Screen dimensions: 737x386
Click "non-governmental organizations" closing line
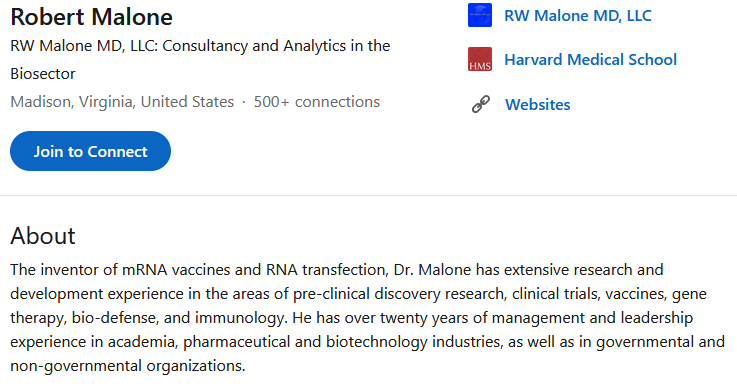pyautogui.click(x=127, y=366)
